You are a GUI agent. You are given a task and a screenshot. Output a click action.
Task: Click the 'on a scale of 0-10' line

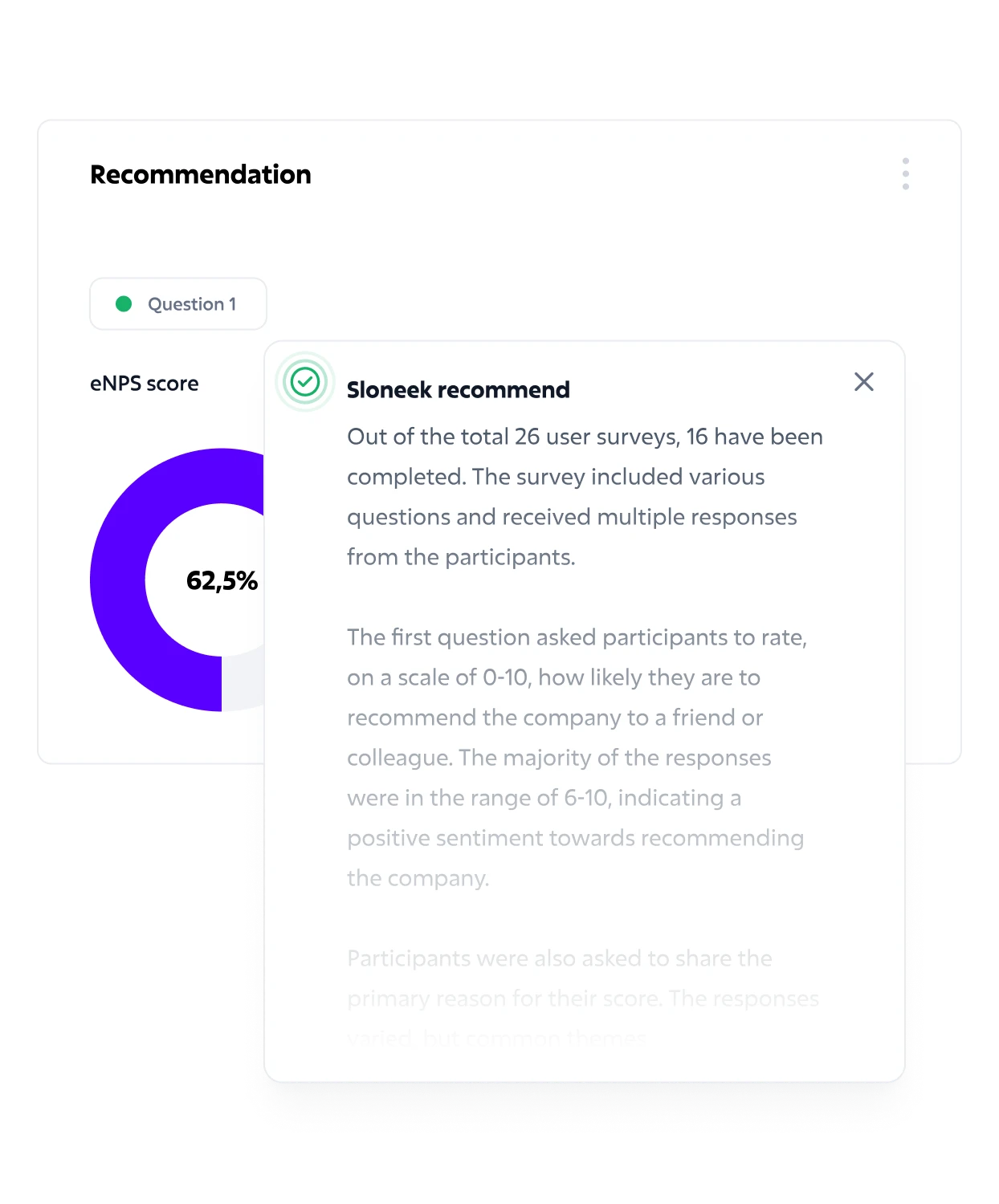[553, 677]
